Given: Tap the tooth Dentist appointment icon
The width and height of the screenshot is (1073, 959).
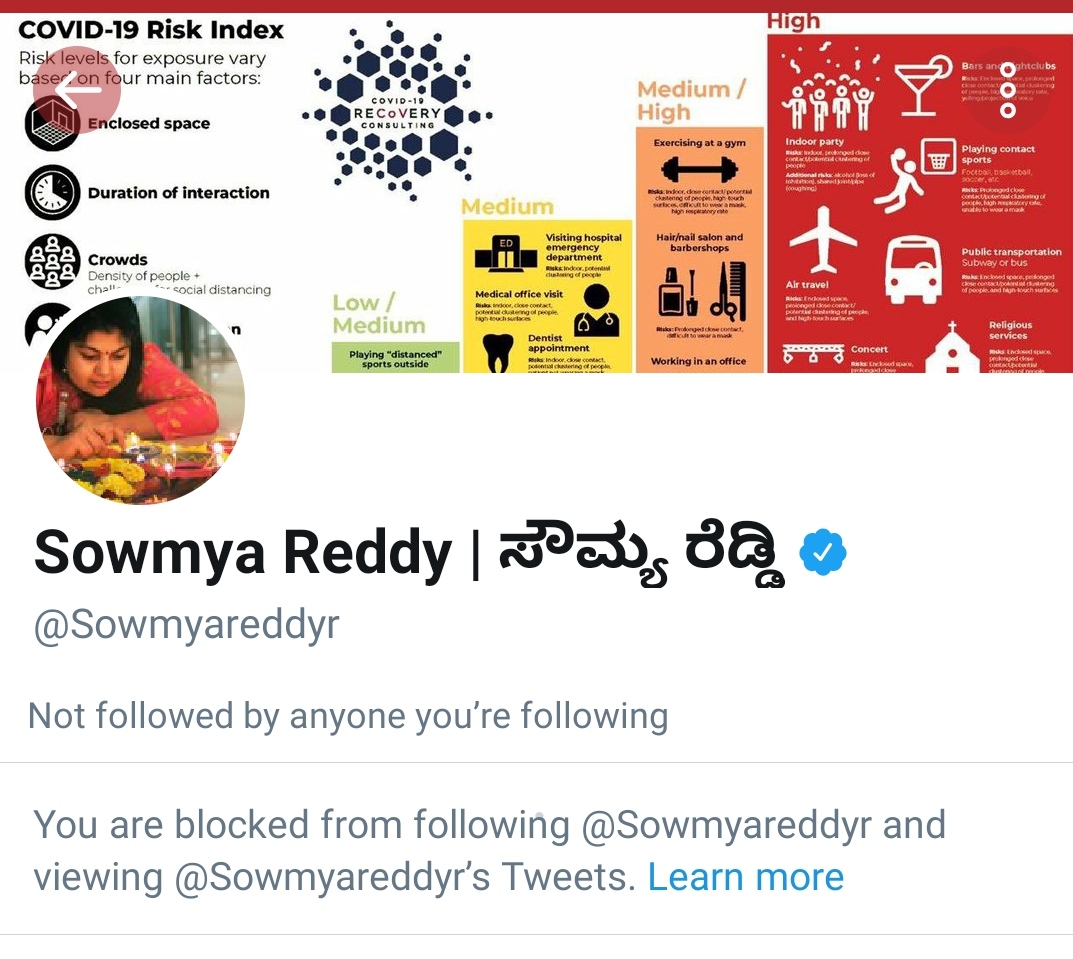Looking at the screenshot, I should 497,353.
